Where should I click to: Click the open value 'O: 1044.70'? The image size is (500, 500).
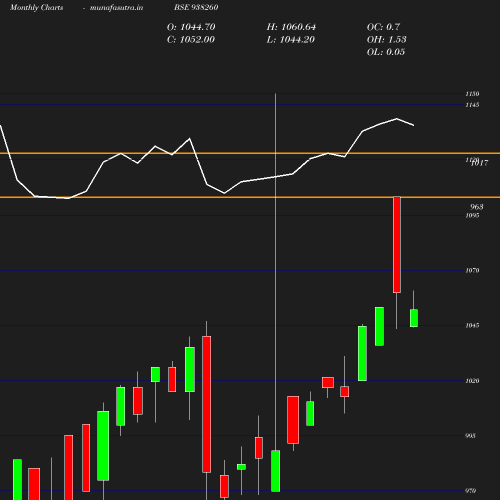(x=191, y=27)
